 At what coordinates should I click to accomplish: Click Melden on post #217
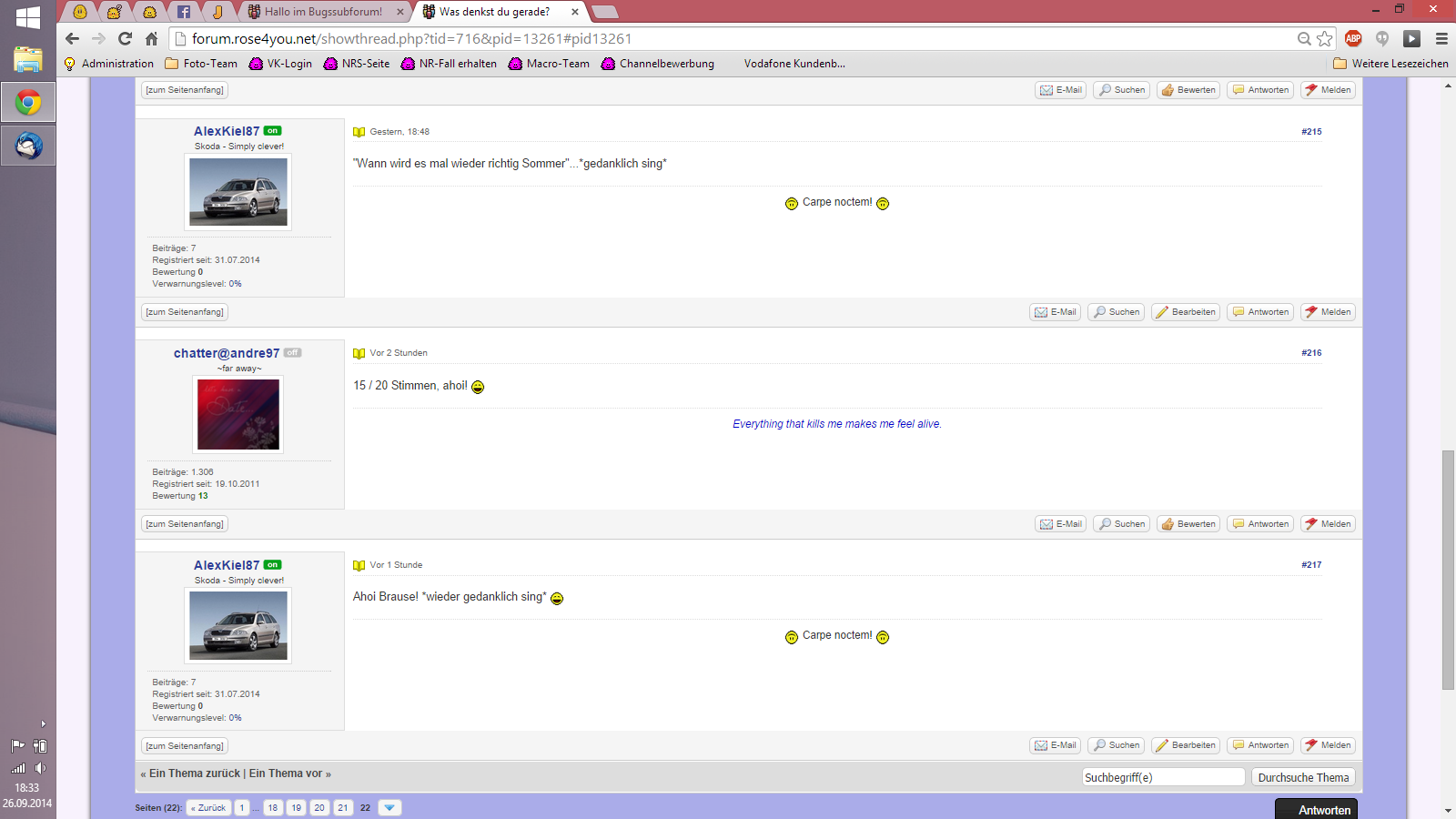coord(1328,745)
